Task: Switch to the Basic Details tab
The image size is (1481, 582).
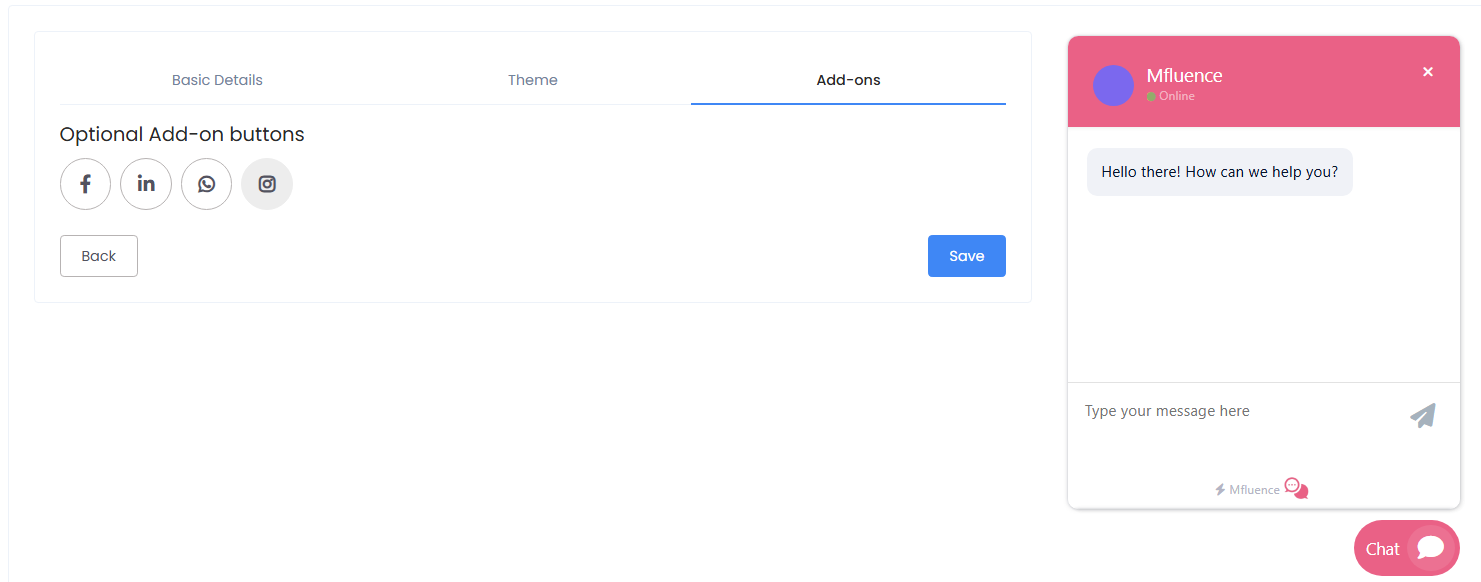Action: pyautogui.click(x=217, y=79)
